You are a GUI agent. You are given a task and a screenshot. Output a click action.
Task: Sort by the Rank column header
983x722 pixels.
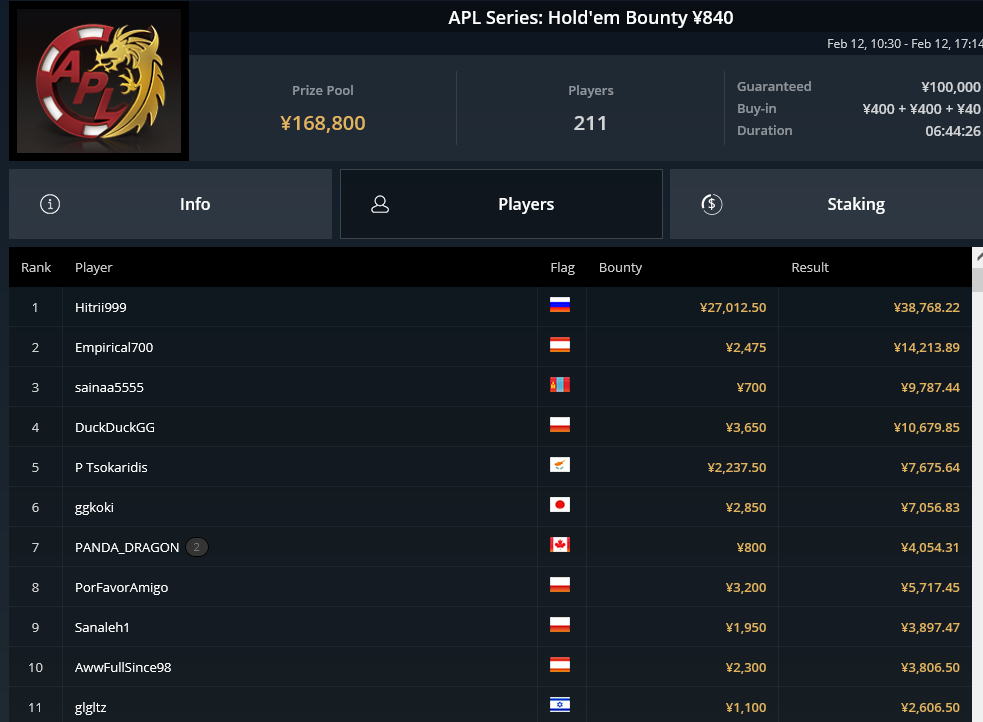coord(36,268)
